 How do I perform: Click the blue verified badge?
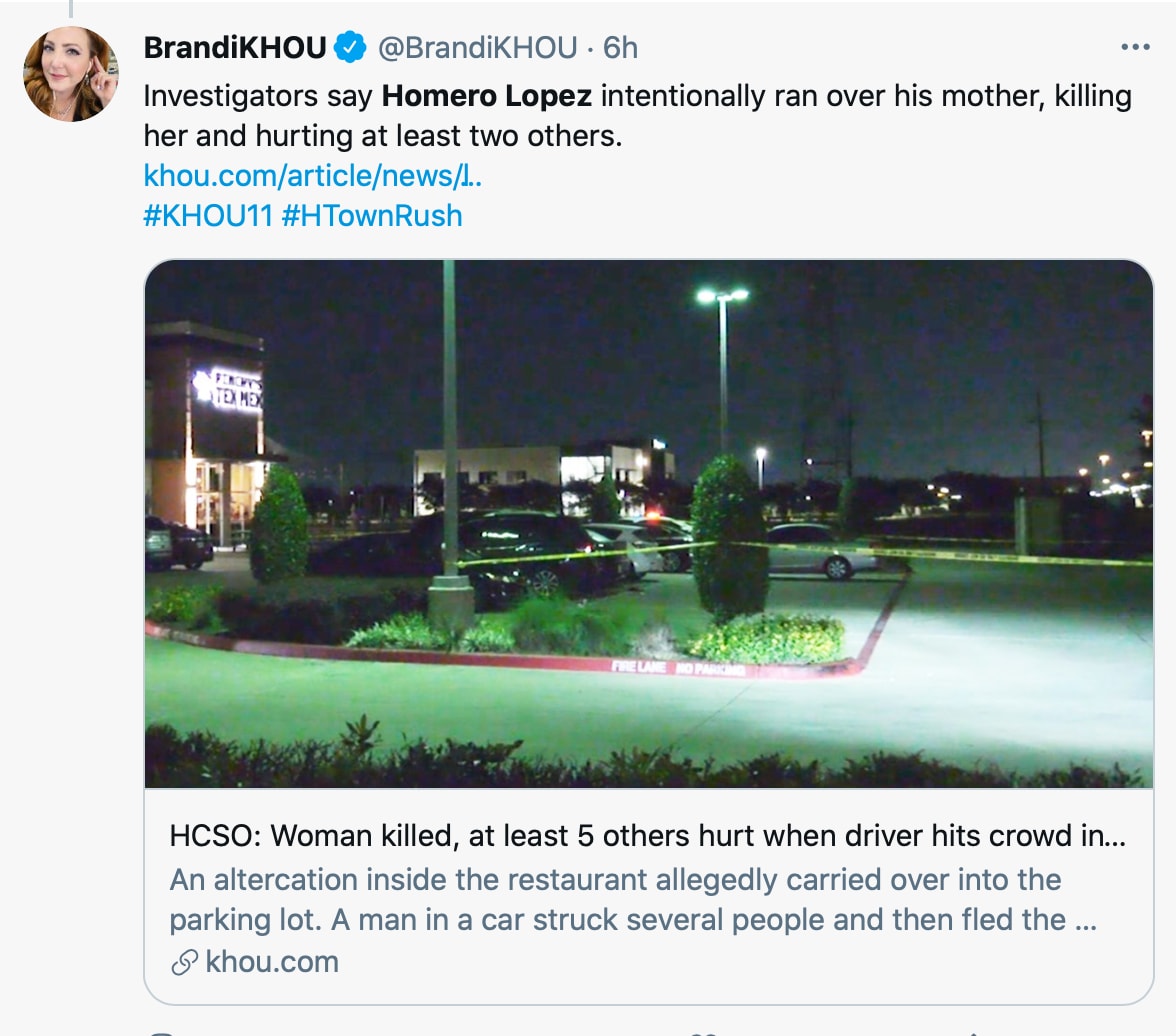pyautogui.click(x=349, y=47)
